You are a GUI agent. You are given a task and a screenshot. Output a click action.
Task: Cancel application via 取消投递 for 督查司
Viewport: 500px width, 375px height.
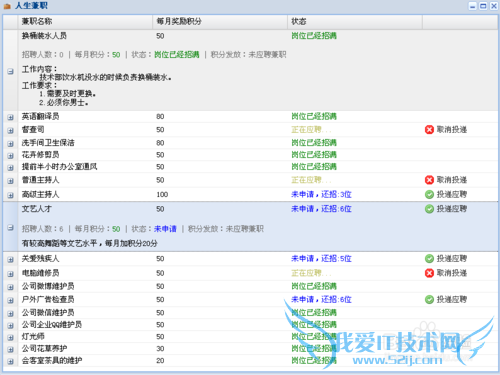(452, 130)
